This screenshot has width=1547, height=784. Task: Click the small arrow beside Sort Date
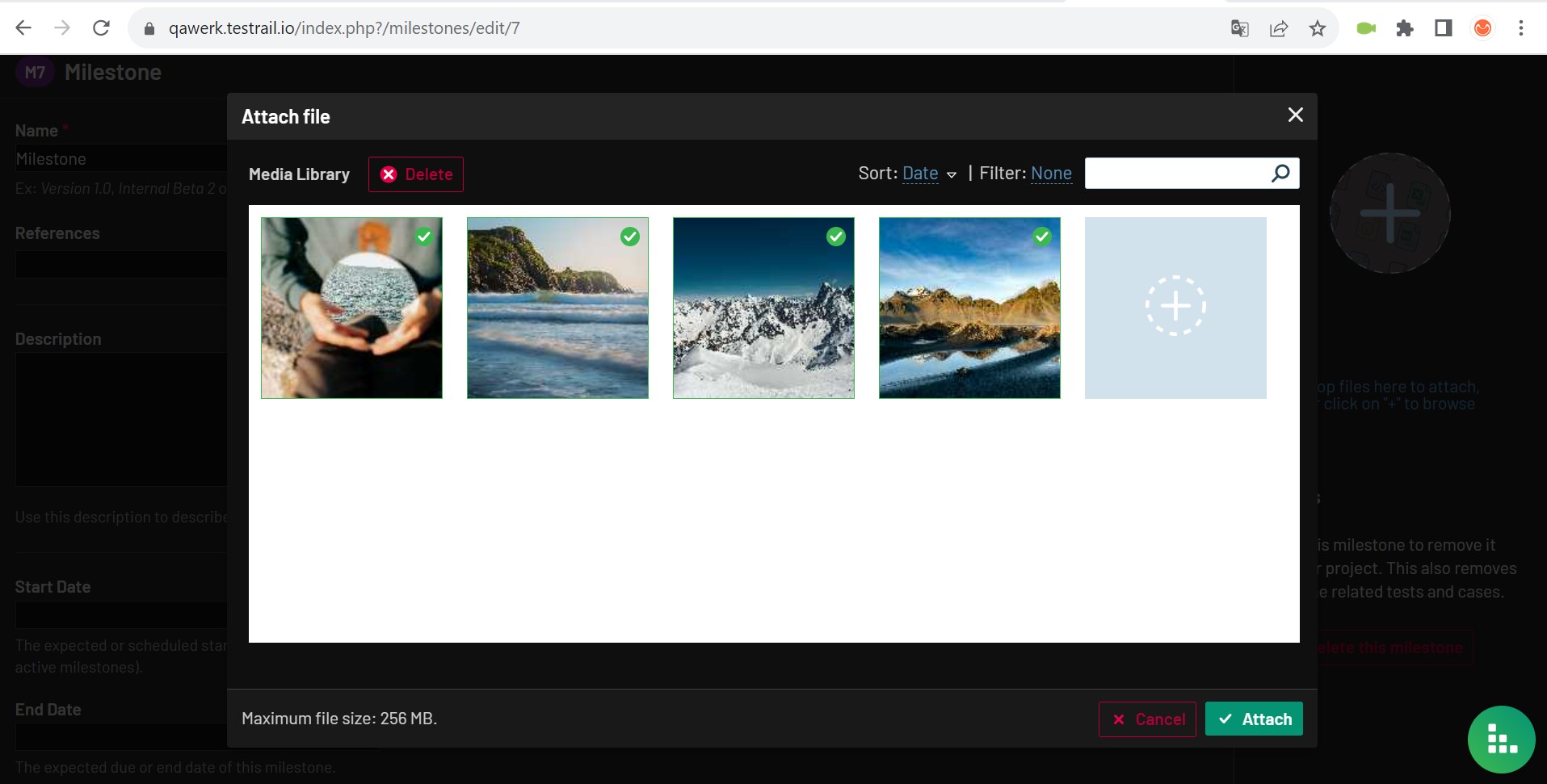pos(952,174)
